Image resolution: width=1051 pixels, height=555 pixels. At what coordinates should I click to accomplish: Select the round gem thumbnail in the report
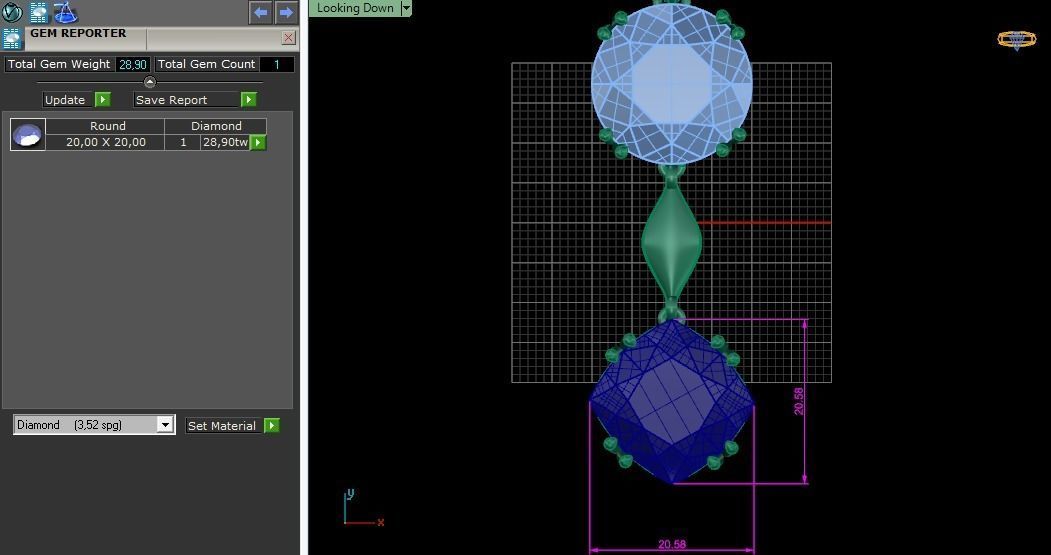[28, 134]
